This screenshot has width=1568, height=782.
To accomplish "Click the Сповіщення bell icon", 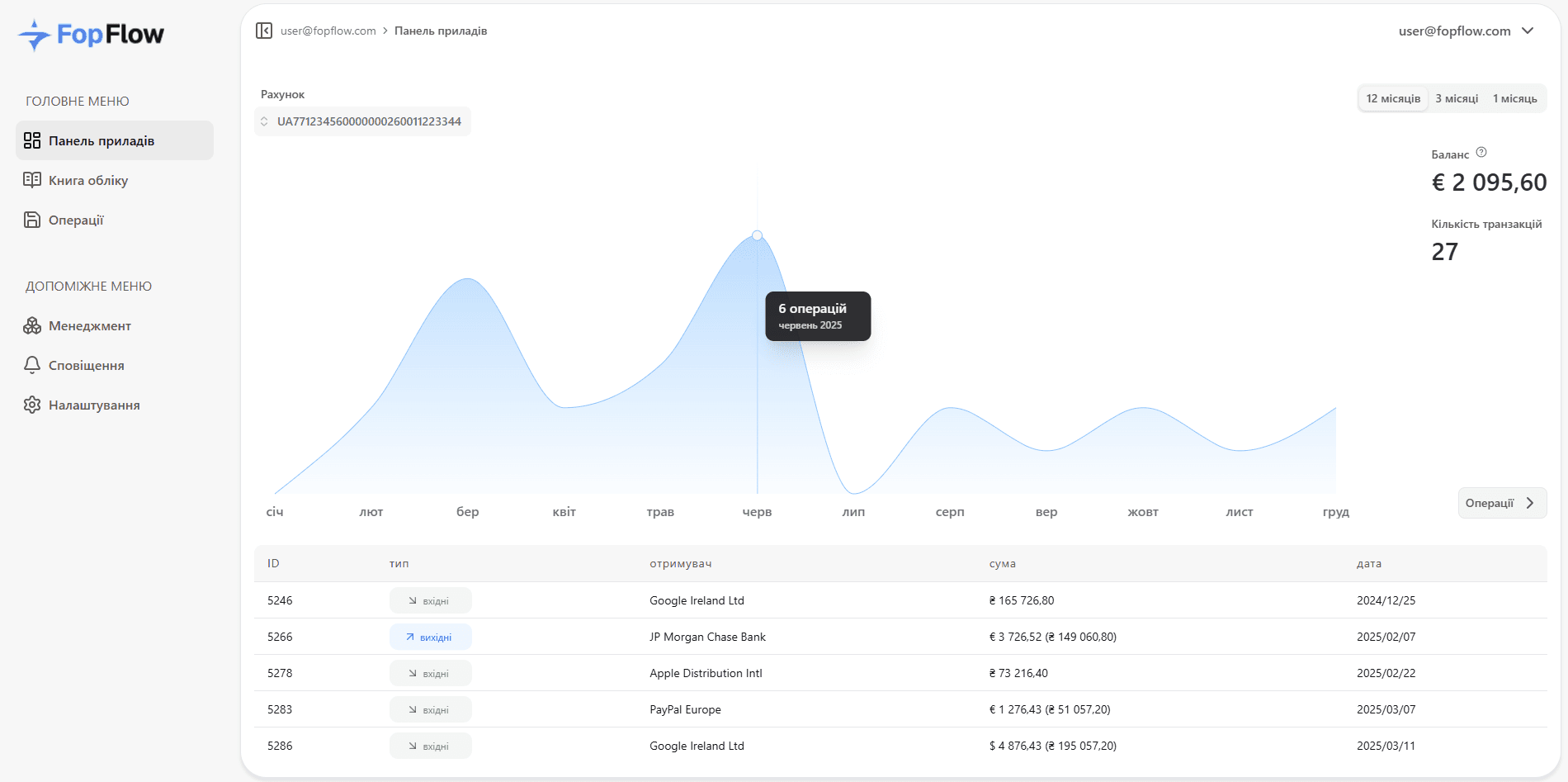I will click(x=32, y=365).
